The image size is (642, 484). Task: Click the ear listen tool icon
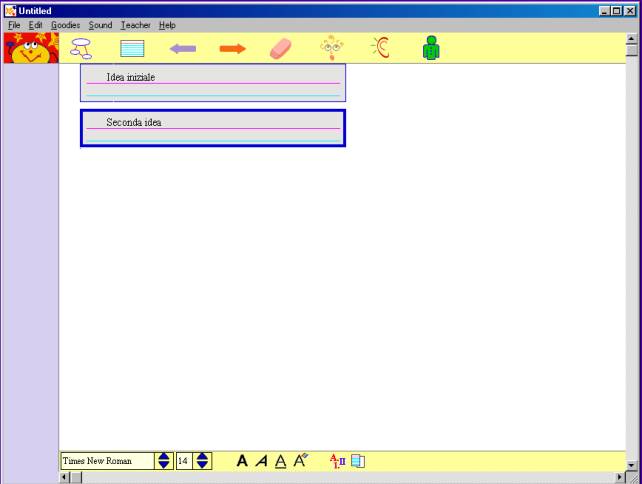[x=381, y=47]
